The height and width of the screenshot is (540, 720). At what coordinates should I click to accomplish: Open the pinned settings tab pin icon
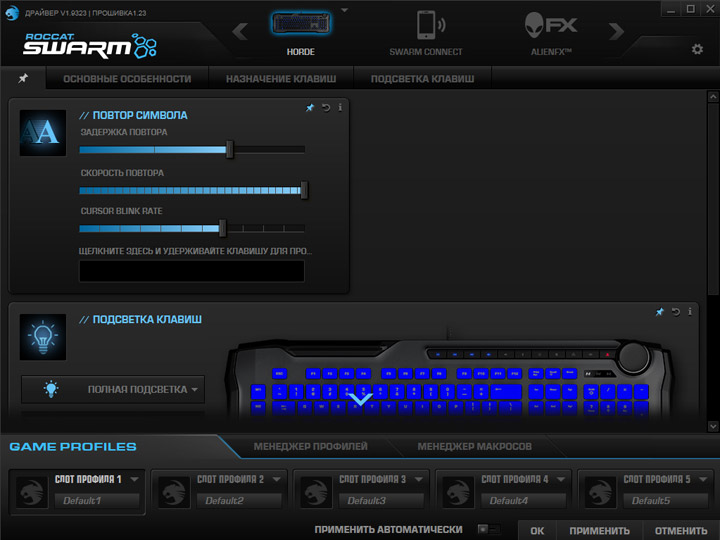(23, 78)
